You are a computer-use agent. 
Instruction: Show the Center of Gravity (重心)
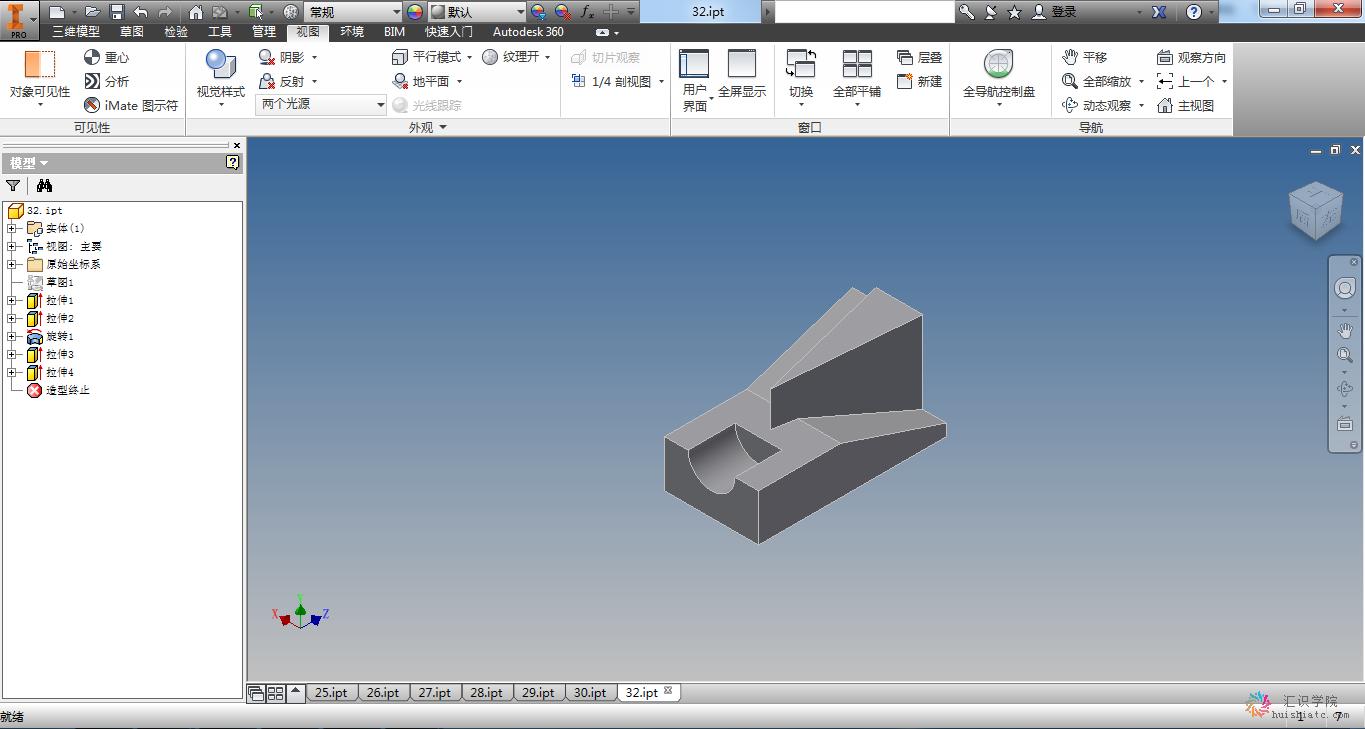coord(106,58)
